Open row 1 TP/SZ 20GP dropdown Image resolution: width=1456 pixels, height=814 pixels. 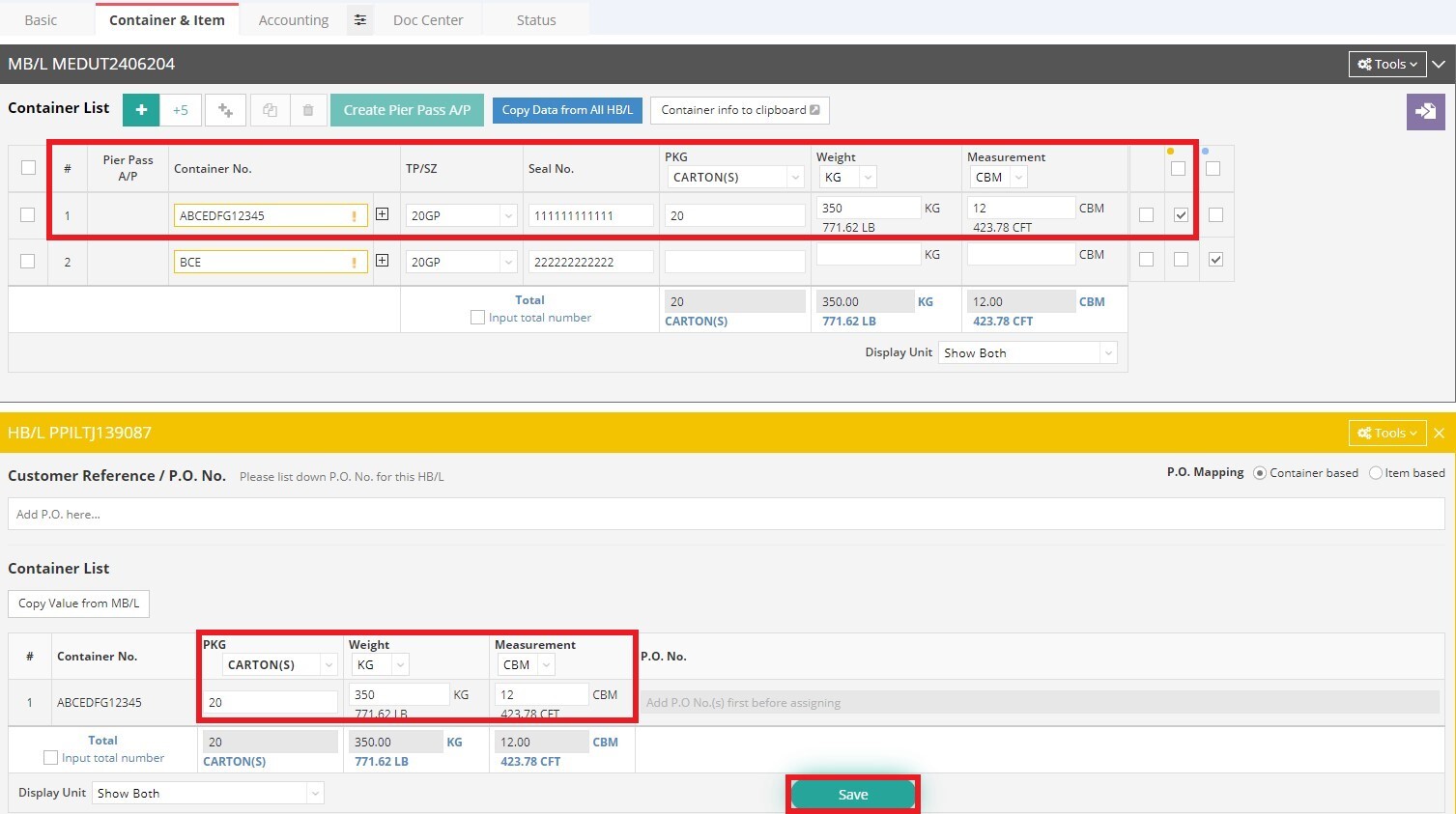[462, 216]
